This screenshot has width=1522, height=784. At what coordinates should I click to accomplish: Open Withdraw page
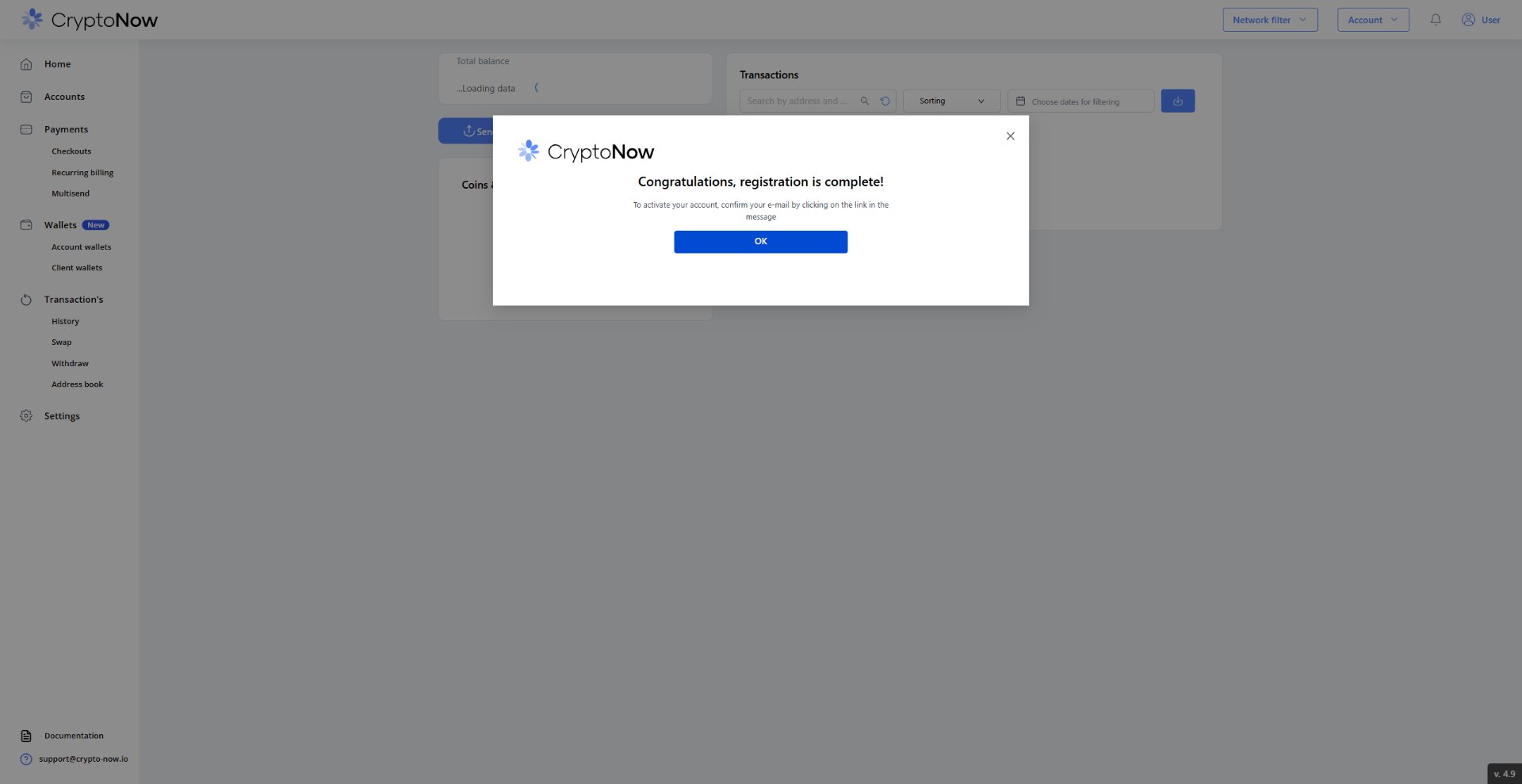pyautogui.click(x=70, y=364)
